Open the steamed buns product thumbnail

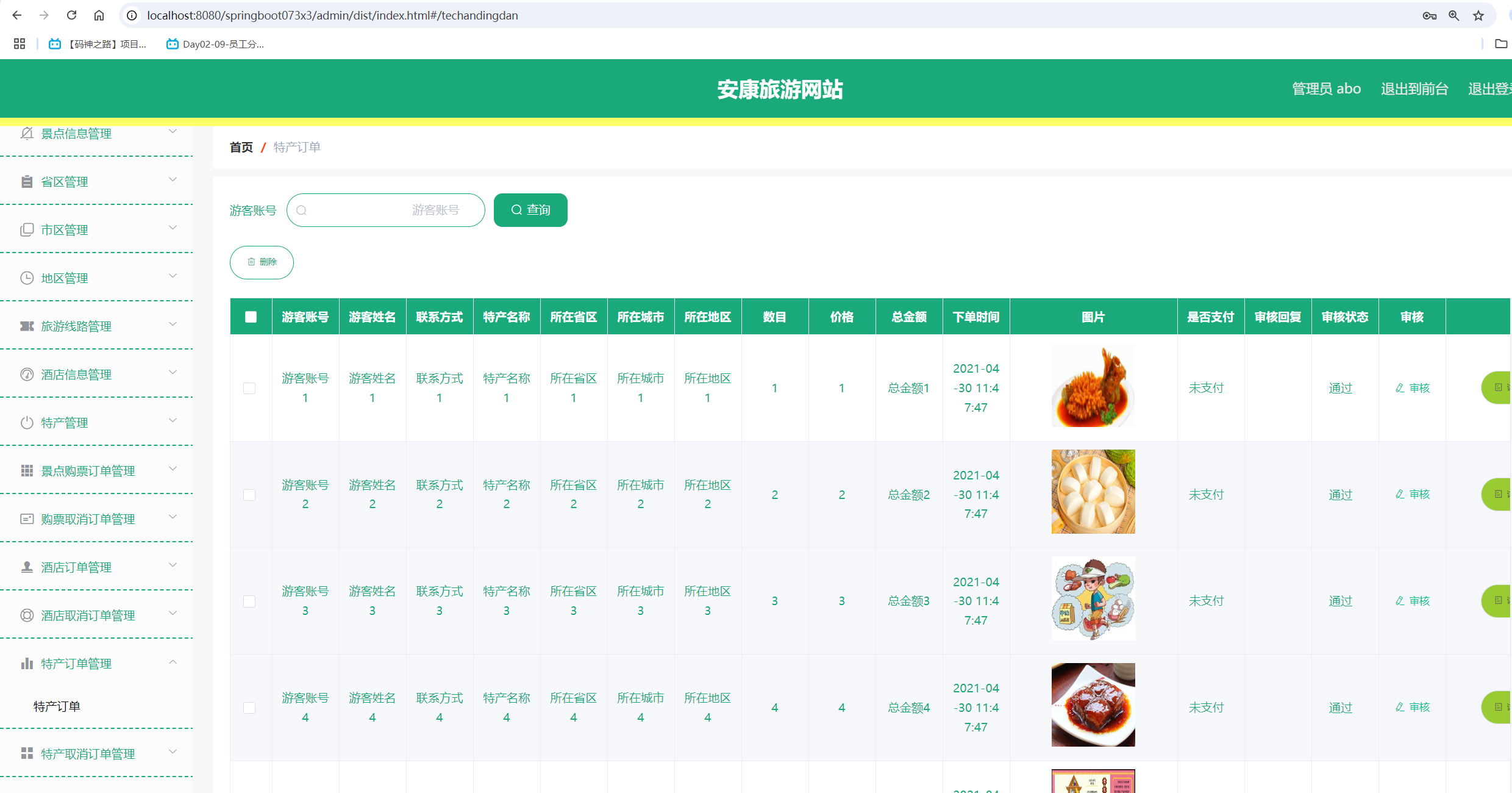pos(1093,492)
